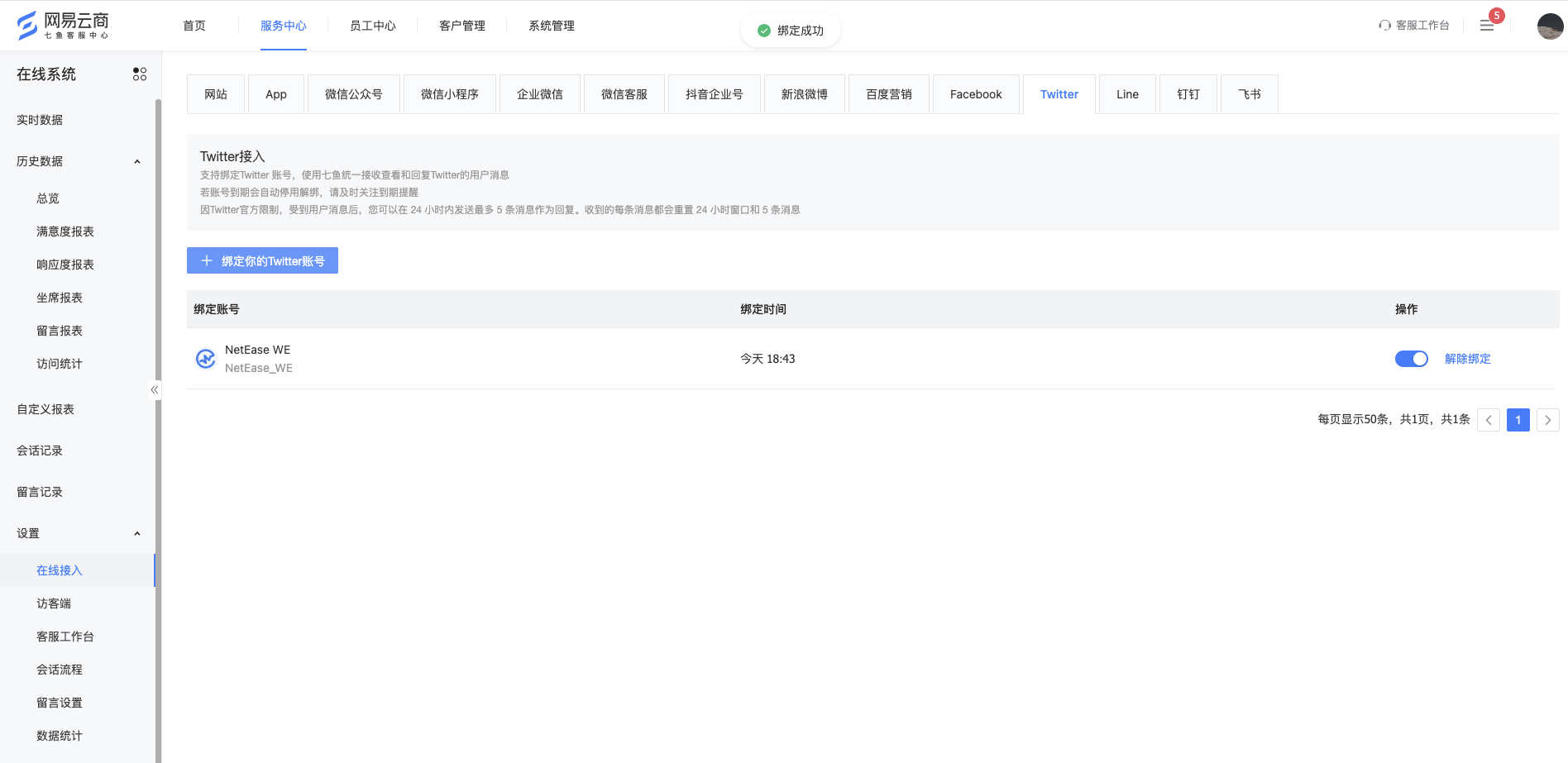Screen dimensions: 1568x763
Task: Go to next page arrow in pagination
Action: (1548, 420)
